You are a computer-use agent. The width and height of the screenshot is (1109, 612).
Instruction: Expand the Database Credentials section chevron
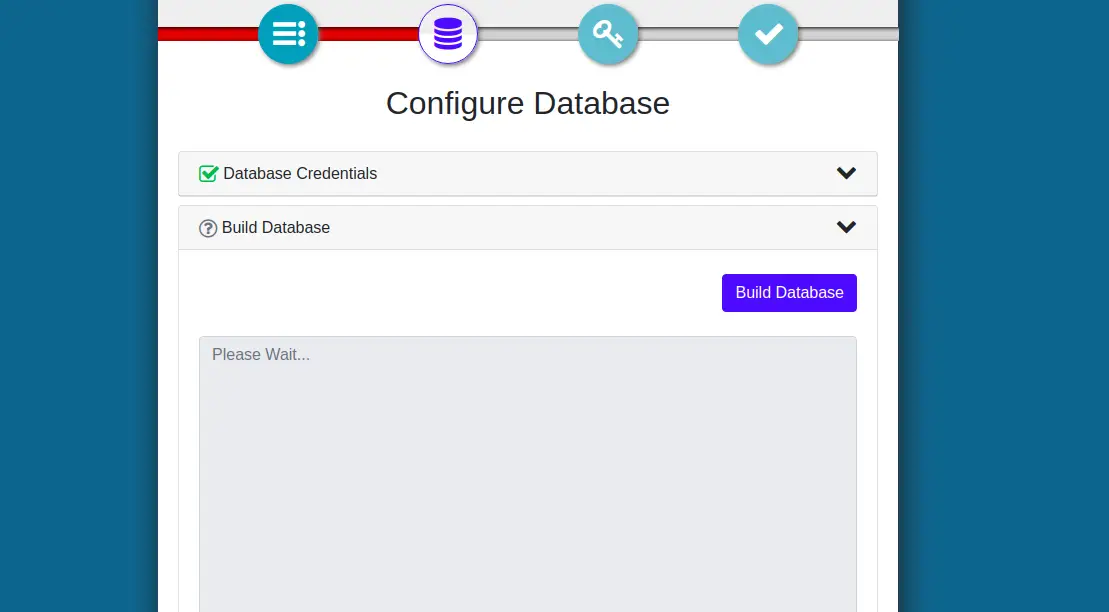coord(846,173)
